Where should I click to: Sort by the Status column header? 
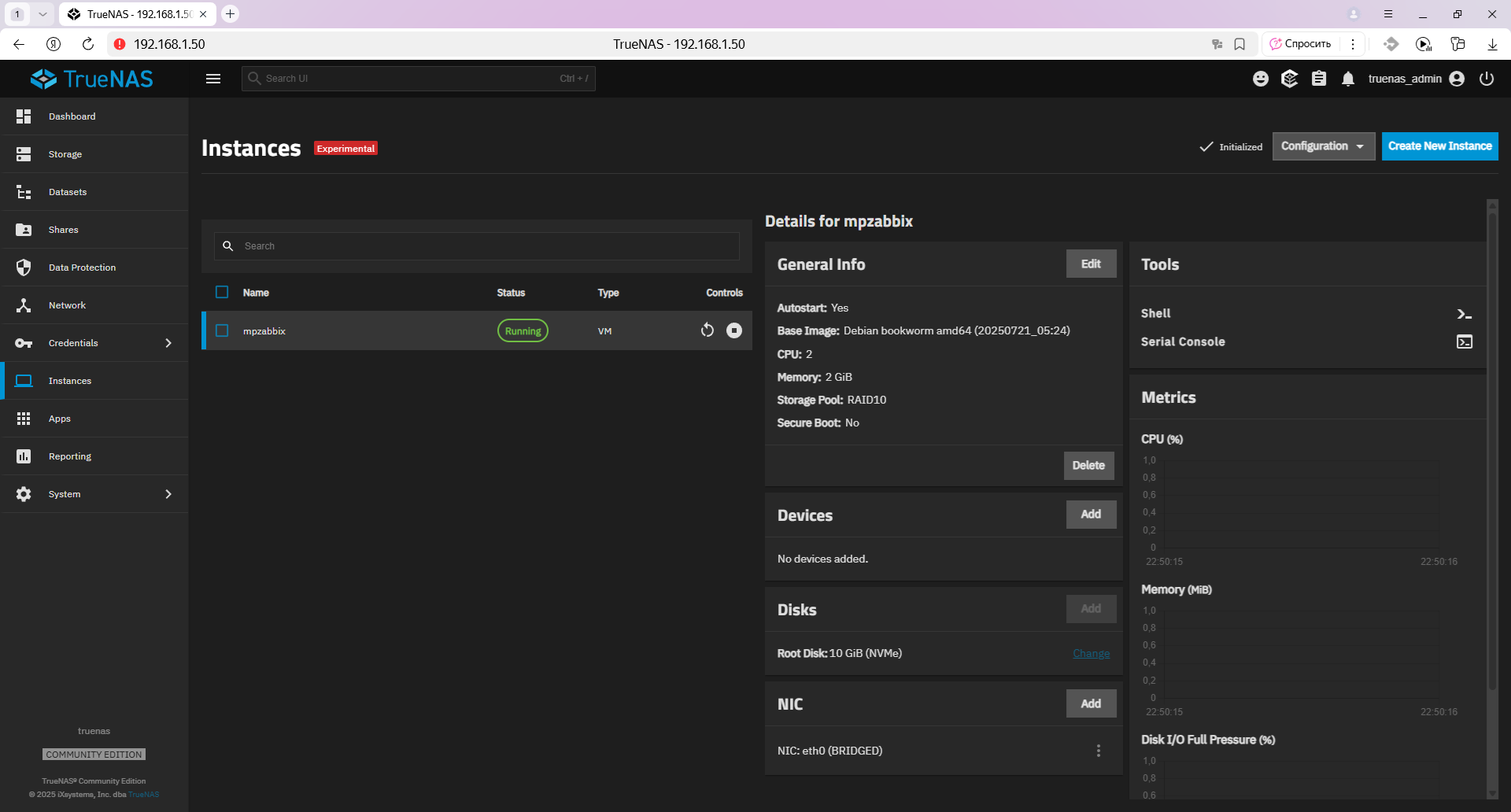tap(511, 293)
